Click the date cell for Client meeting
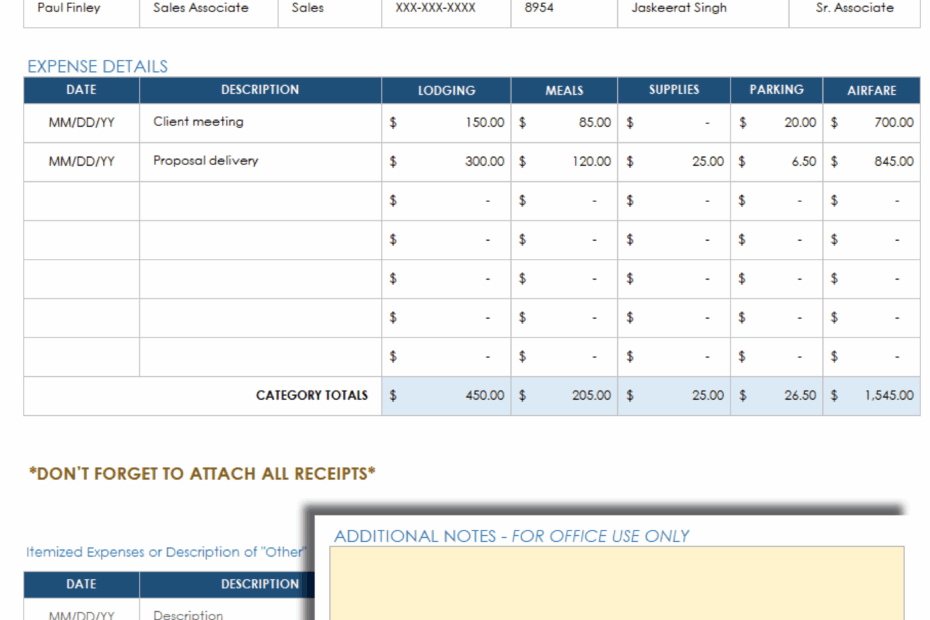Viewport: 930px width, 620px height. 81,123
